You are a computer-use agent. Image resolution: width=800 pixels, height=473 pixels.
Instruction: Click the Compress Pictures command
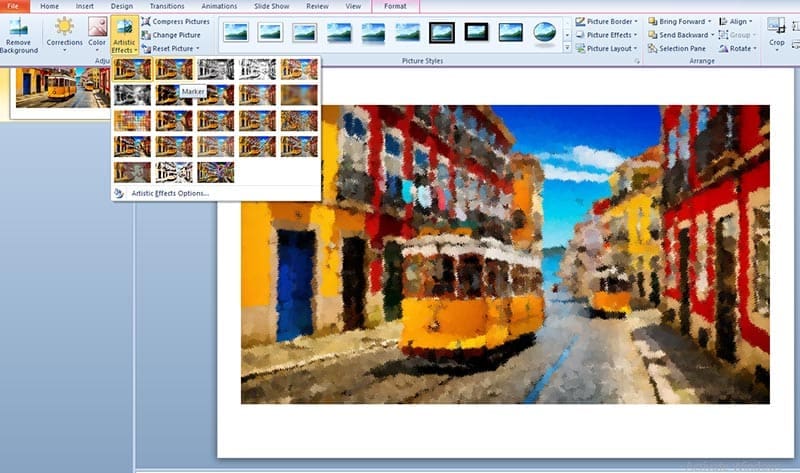180,21
